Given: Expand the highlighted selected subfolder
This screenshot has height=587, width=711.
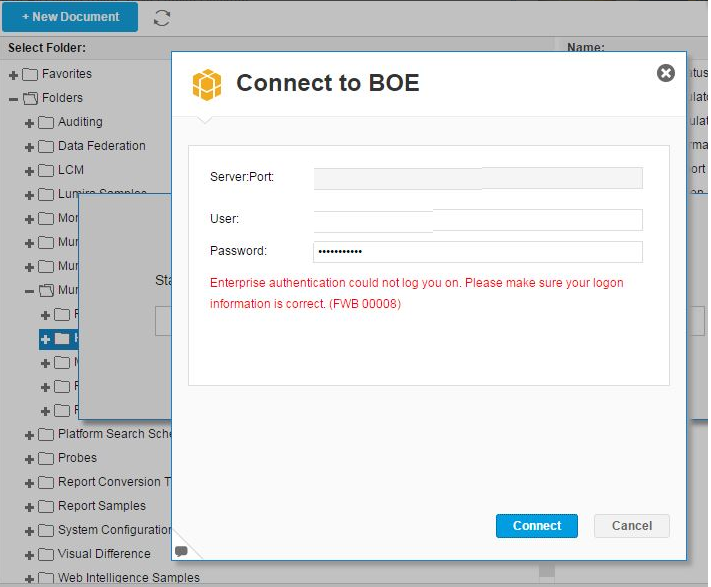Looking at the screenshot, I should [x=45, y=339].
